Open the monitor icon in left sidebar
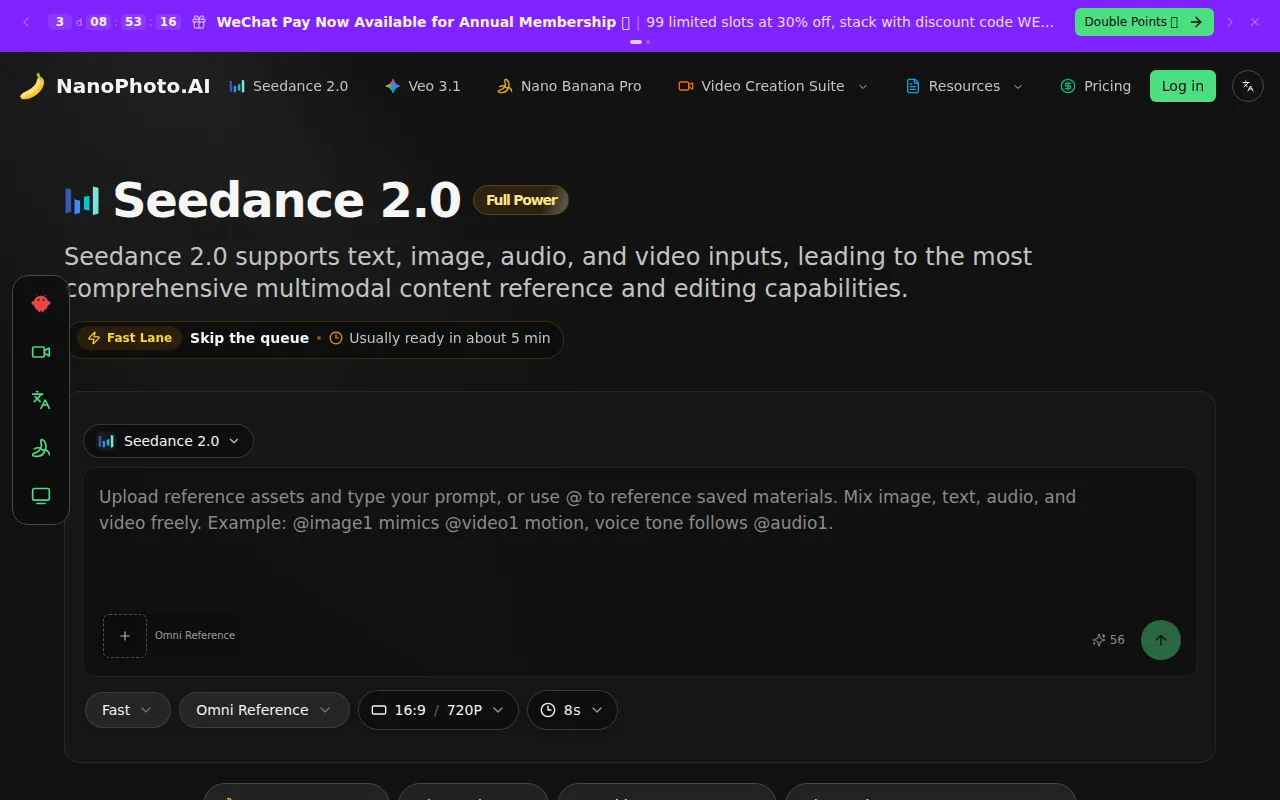Screen dimensions: 1280x800 (41, 496)
